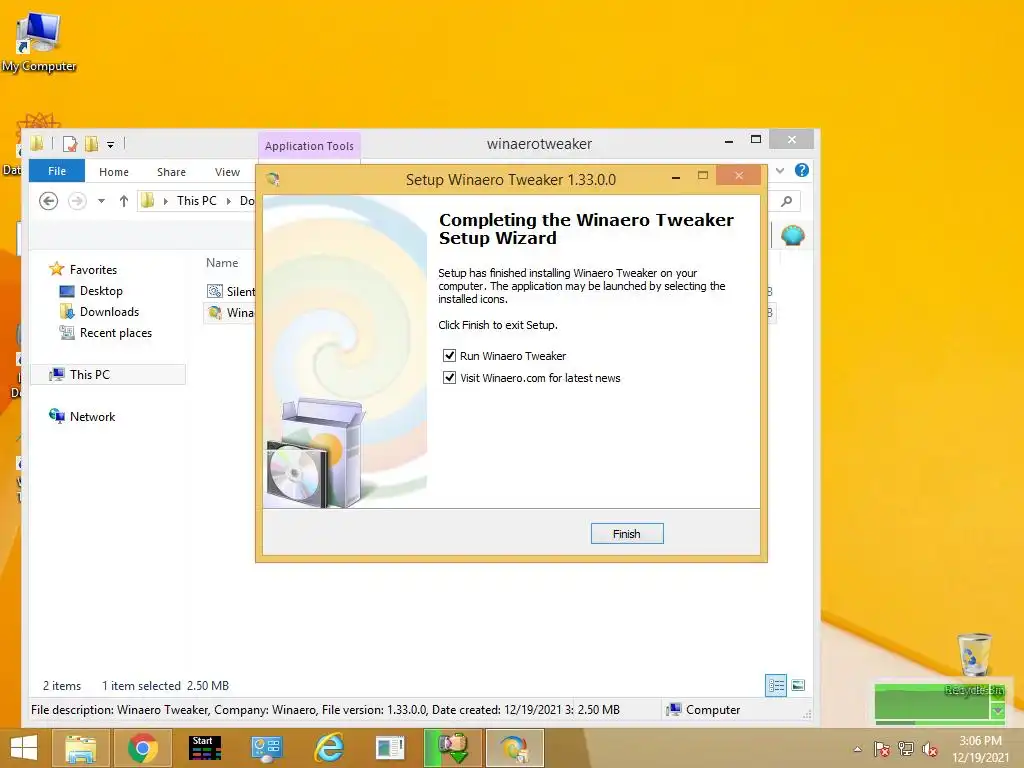Open the Customize Quick Access Toolbar dropdown
1024x768 pixels.
click(110, 144)
